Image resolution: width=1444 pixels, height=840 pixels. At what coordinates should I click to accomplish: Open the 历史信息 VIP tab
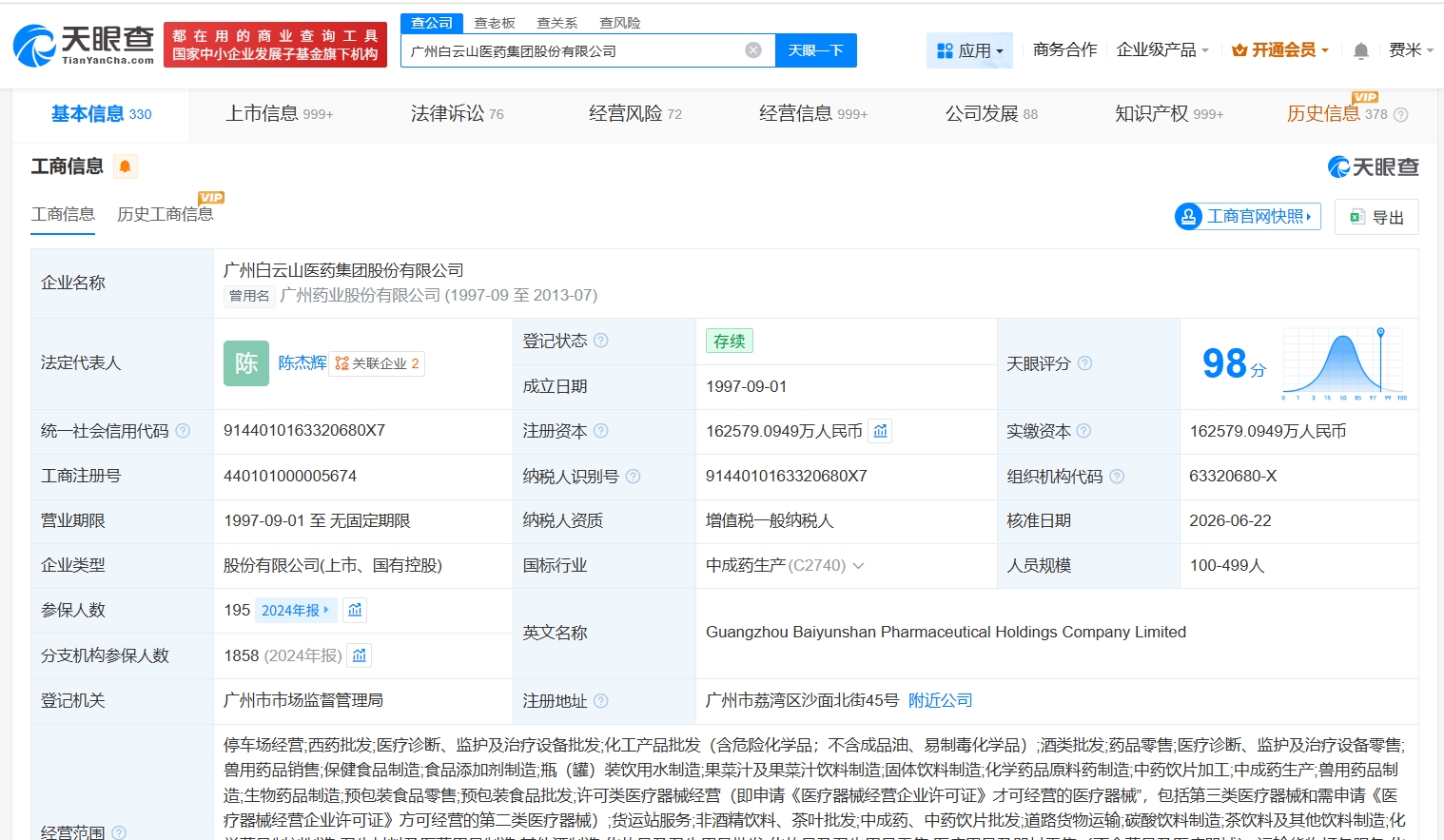coord(1337,113)
